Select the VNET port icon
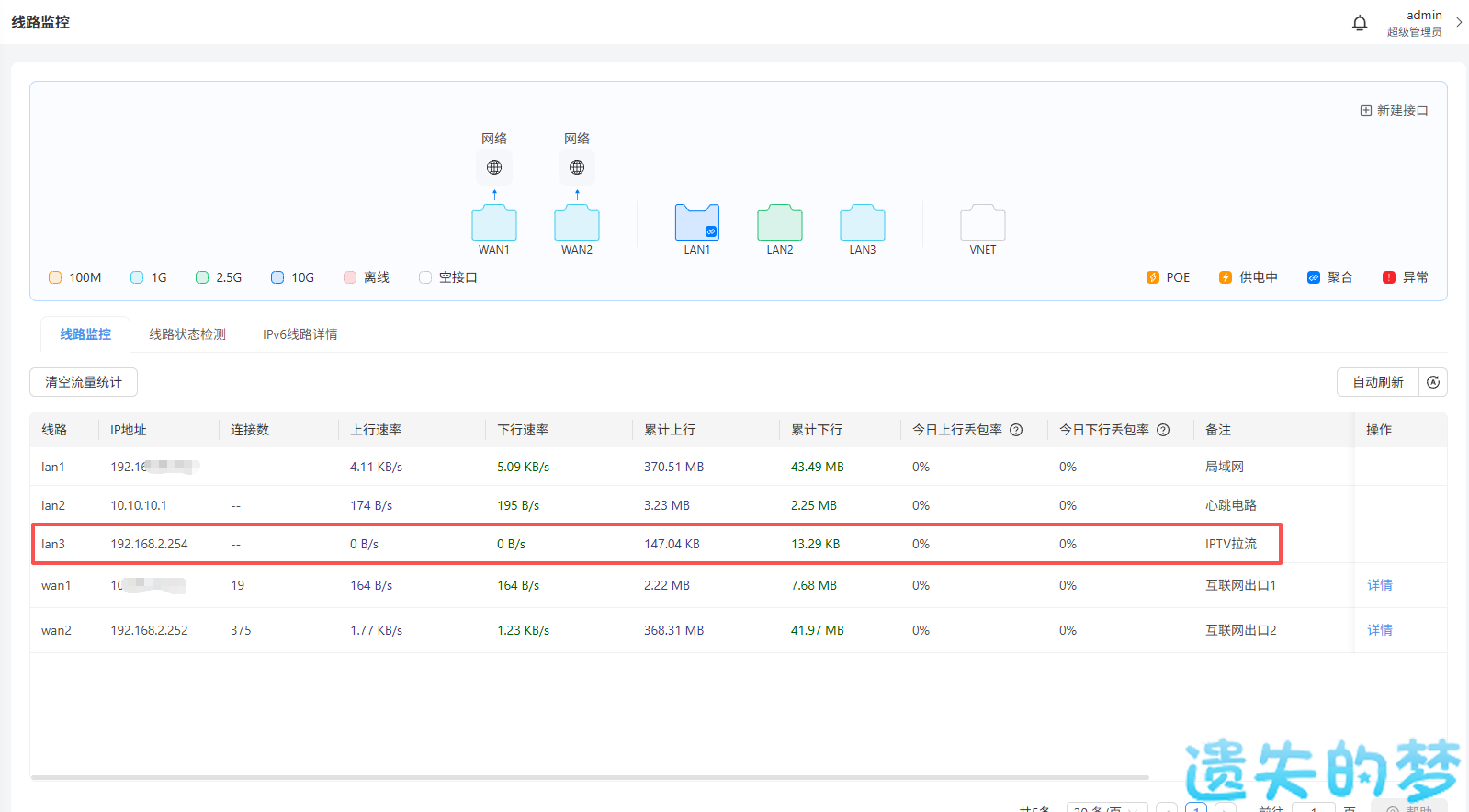 983,222
